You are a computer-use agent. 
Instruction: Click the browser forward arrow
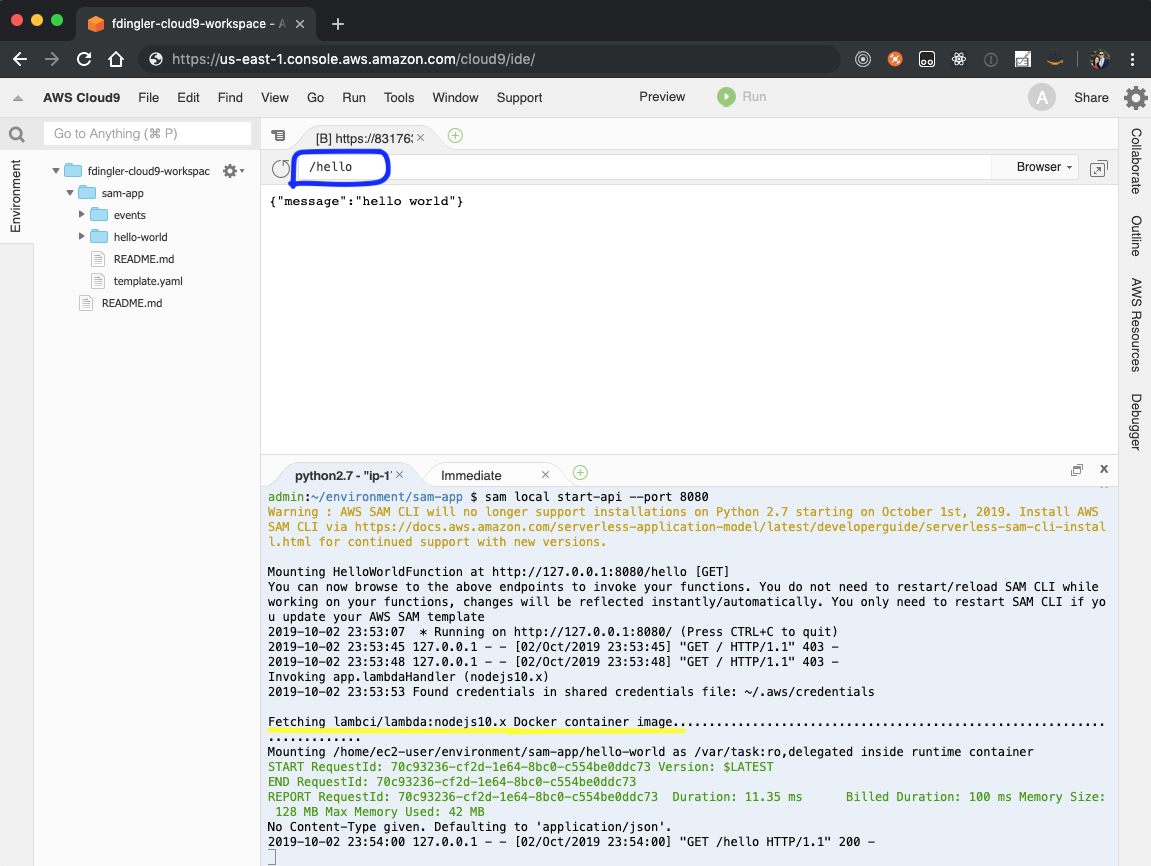pyautogui.click(x=51, y=59)
